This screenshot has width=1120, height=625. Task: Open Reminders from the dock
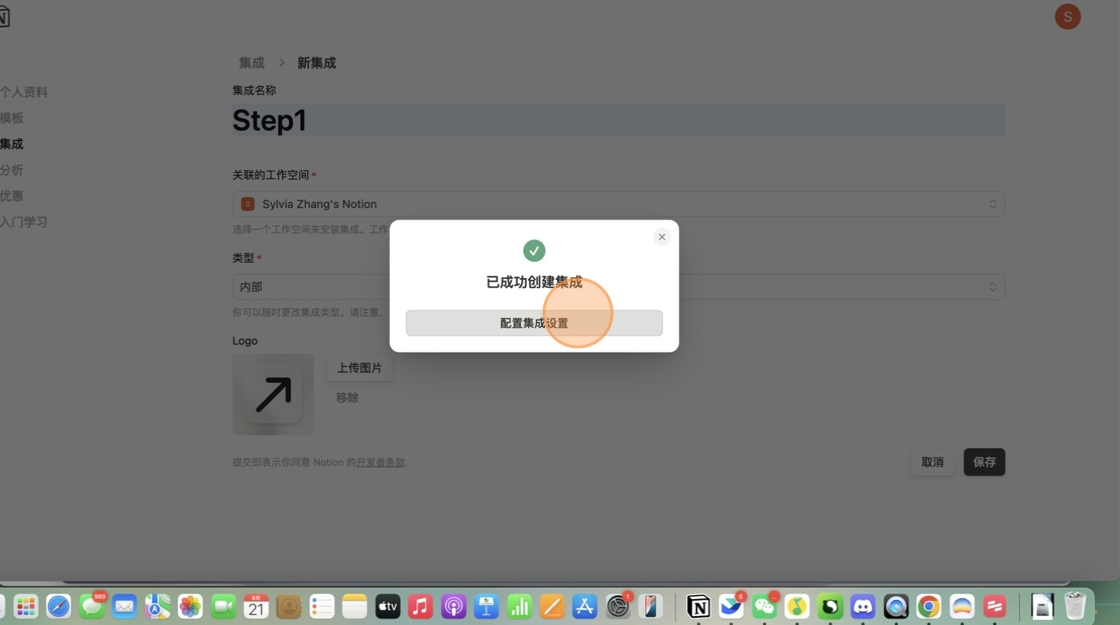click(x=321, y=607)
